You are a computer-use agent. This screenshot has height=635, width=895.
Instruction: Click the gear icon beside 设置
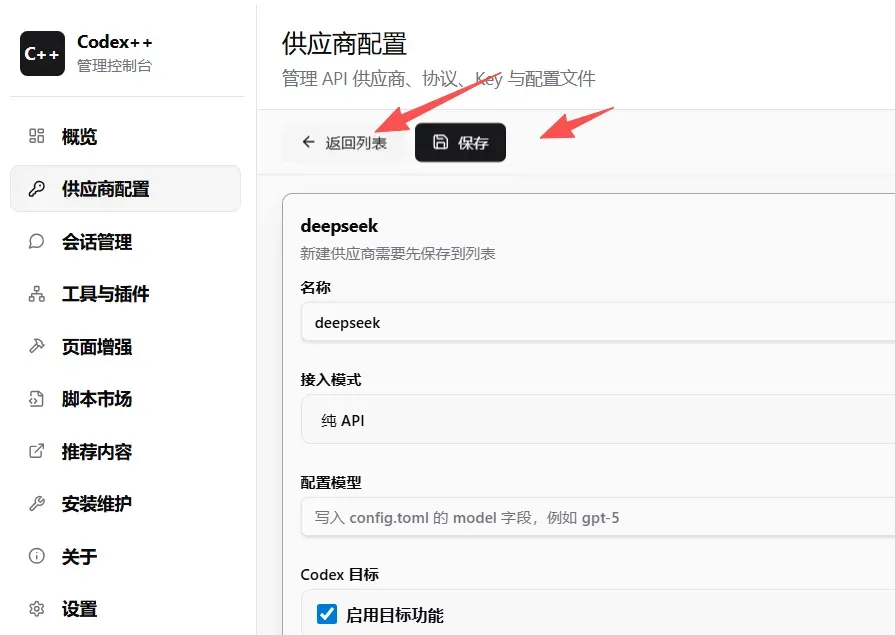[37, 609]
